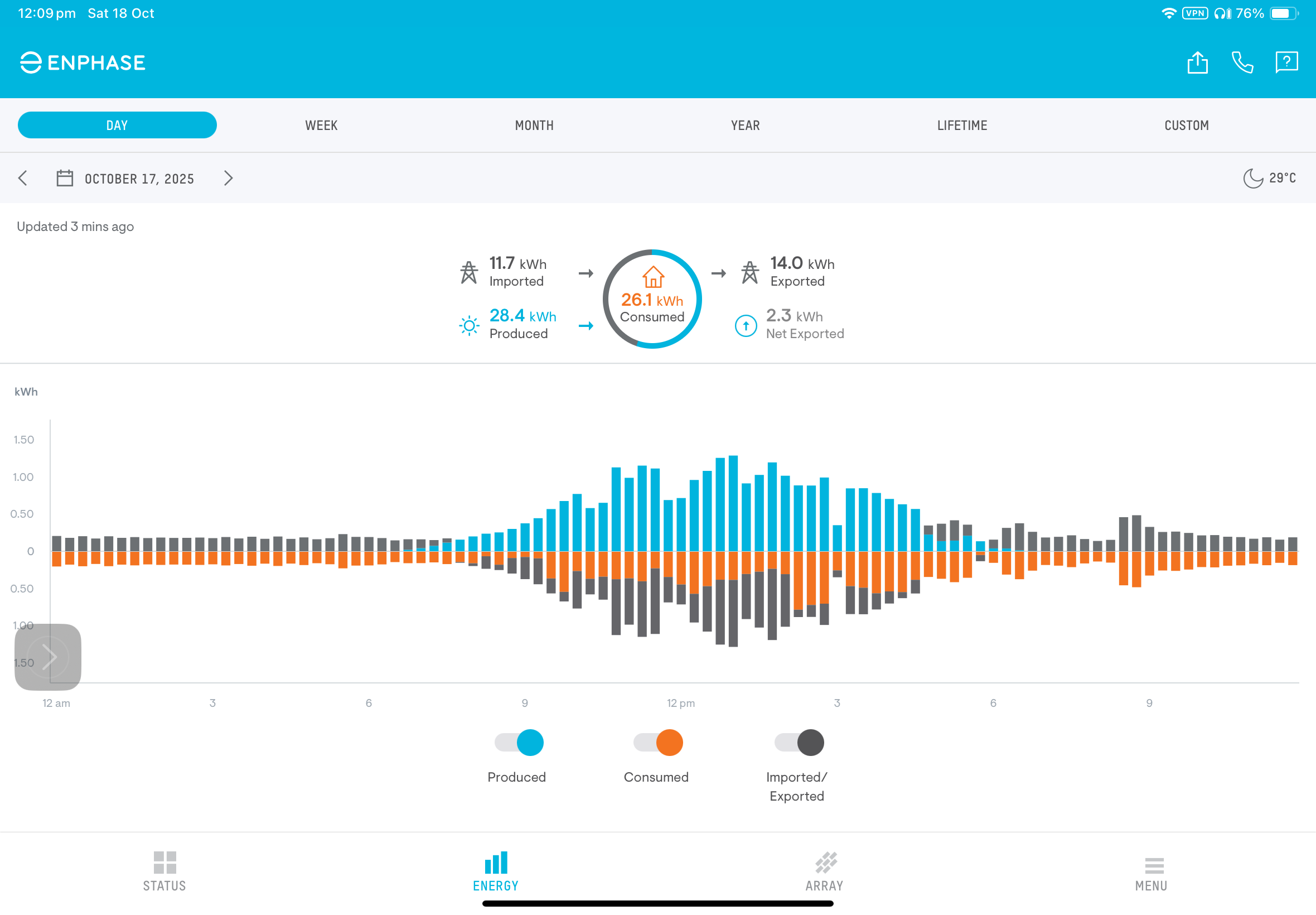Image resolution: width=1316 pixels, height=915 pixels.
Task: Tap the phone call support icon
Action: [x=1242, y=62]
